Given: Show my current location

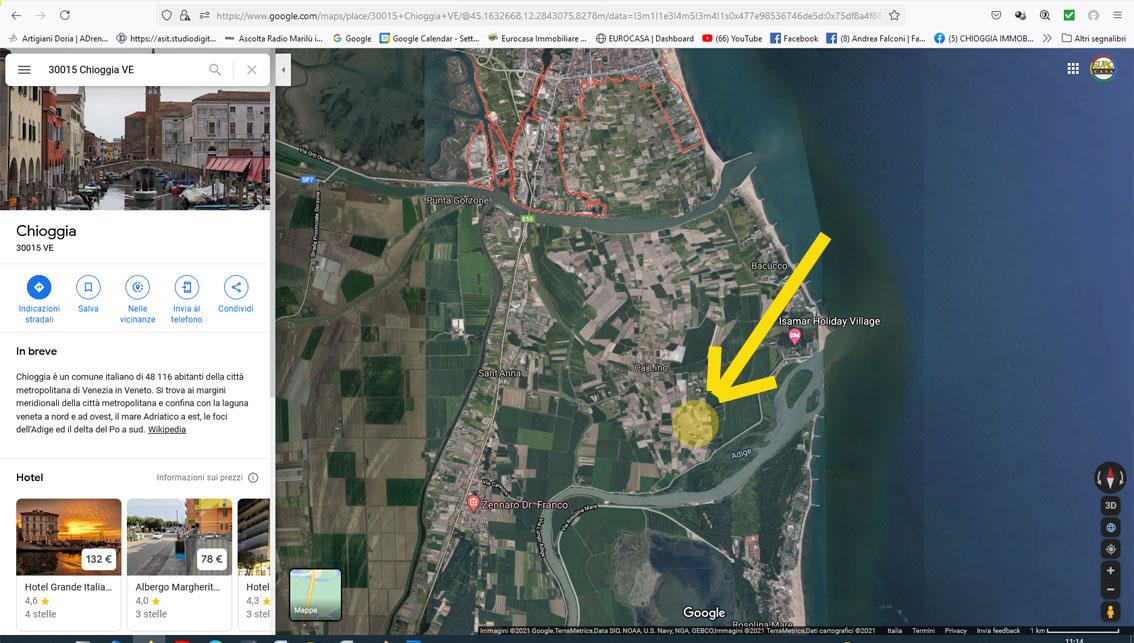Looking at the screenshot, I should click(1110, 549).
